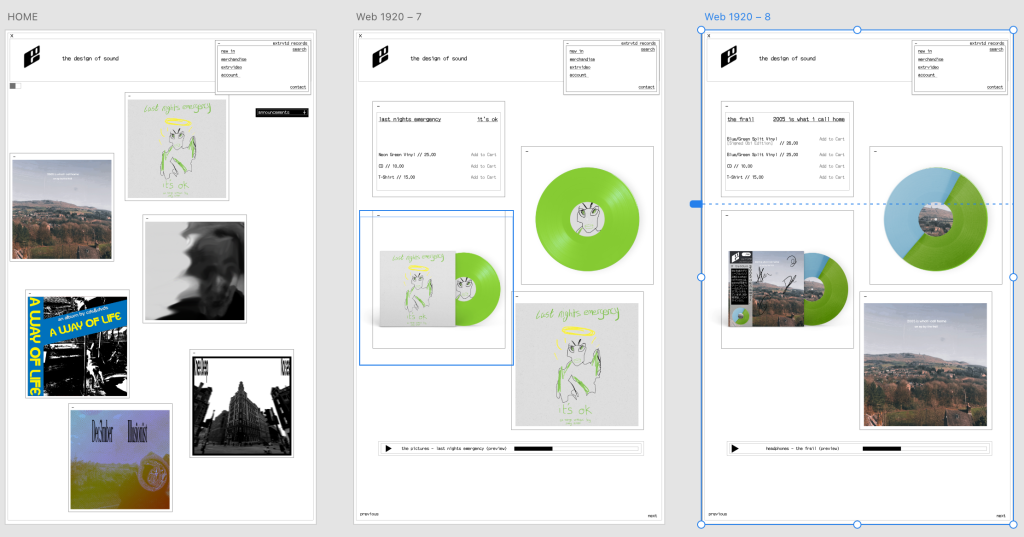
Task: Click the X icon atop the HOME artboard
Action: pos(12,36)
